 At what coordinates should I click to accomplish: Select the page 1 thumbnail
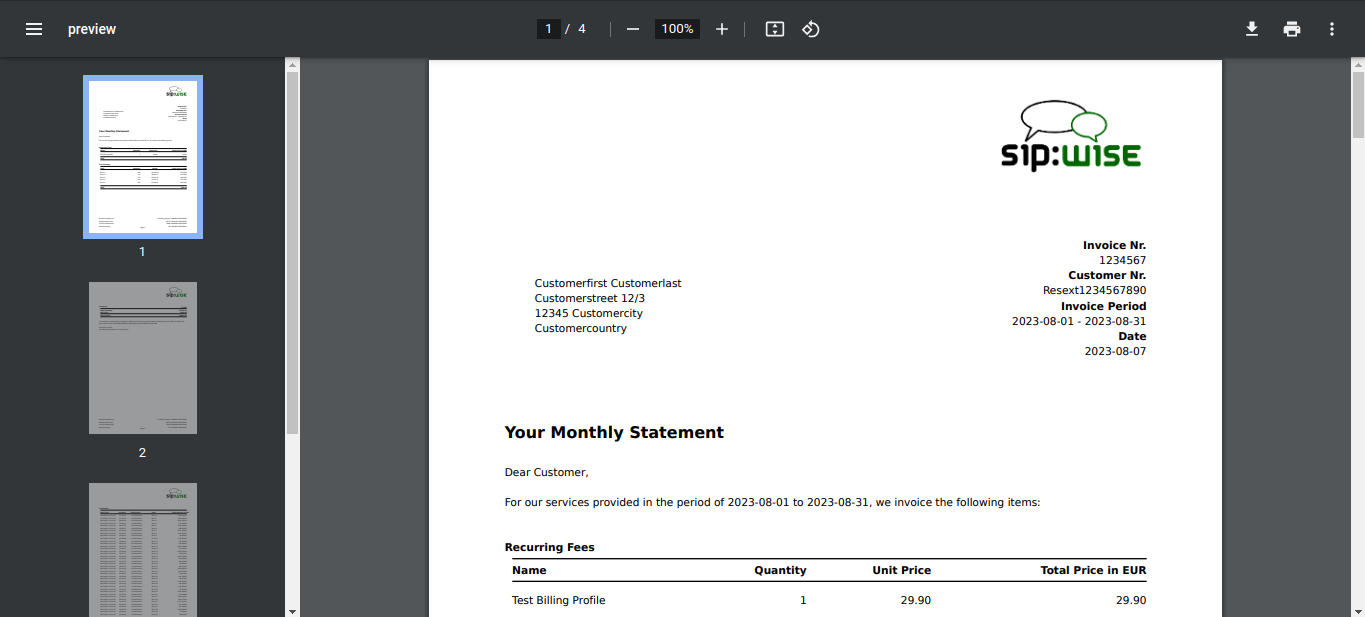coord(142,156)
